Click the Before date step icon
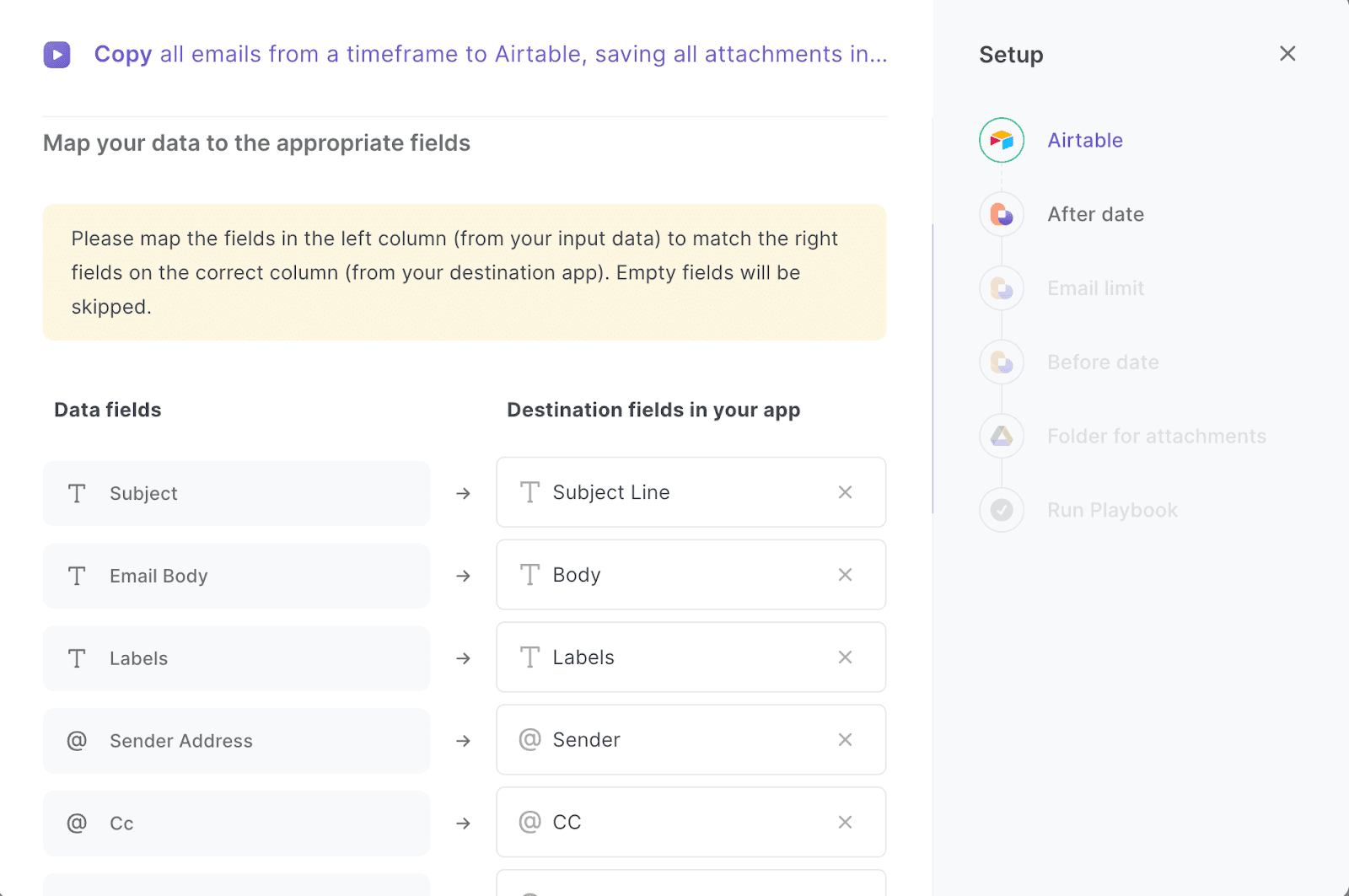This screenshot has height=896, width=1349. pyautogui.click(x=1002, y=362)
